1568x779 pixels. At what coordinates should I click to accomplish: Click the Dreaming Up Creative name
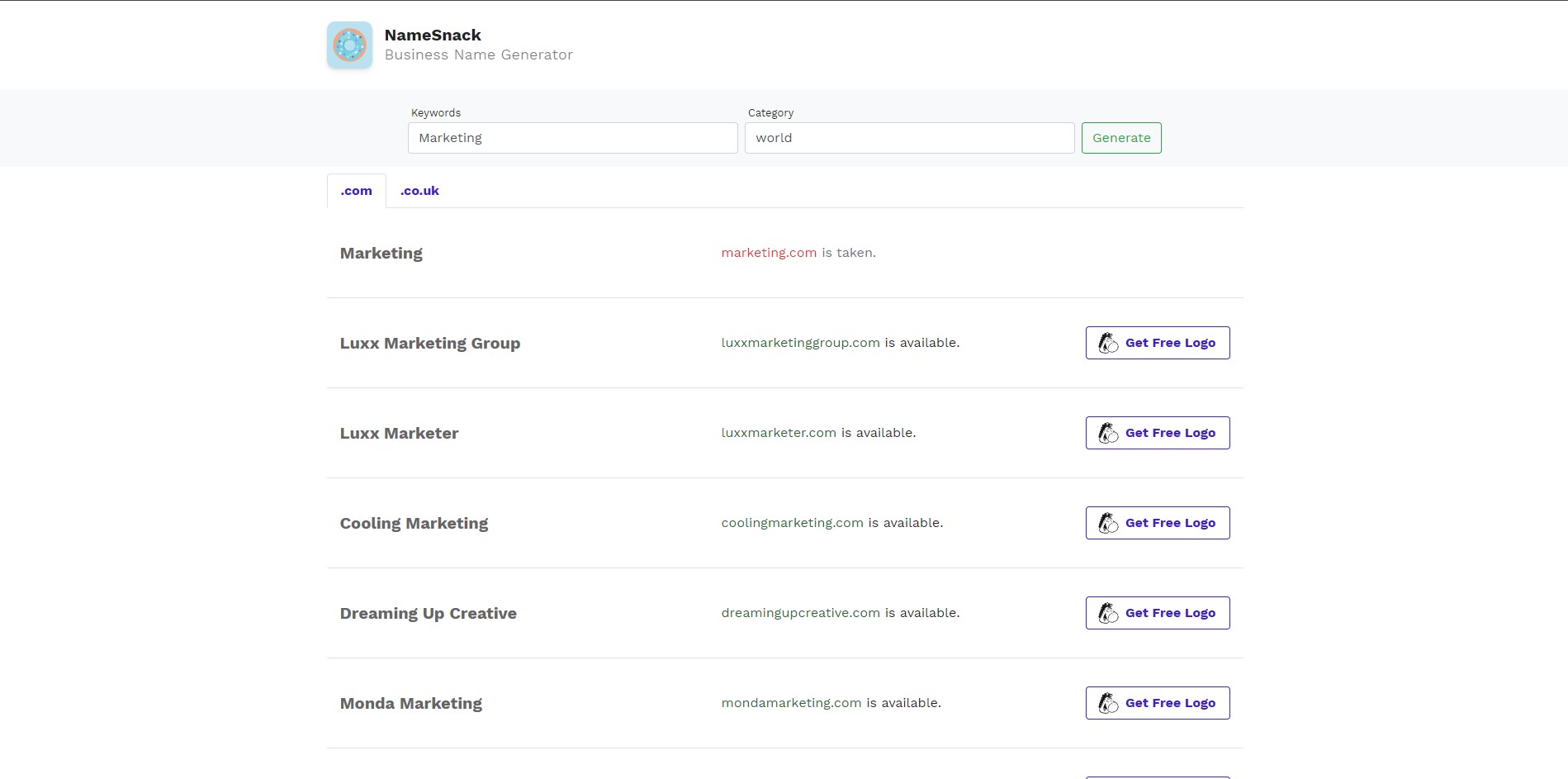coord(429,614)
